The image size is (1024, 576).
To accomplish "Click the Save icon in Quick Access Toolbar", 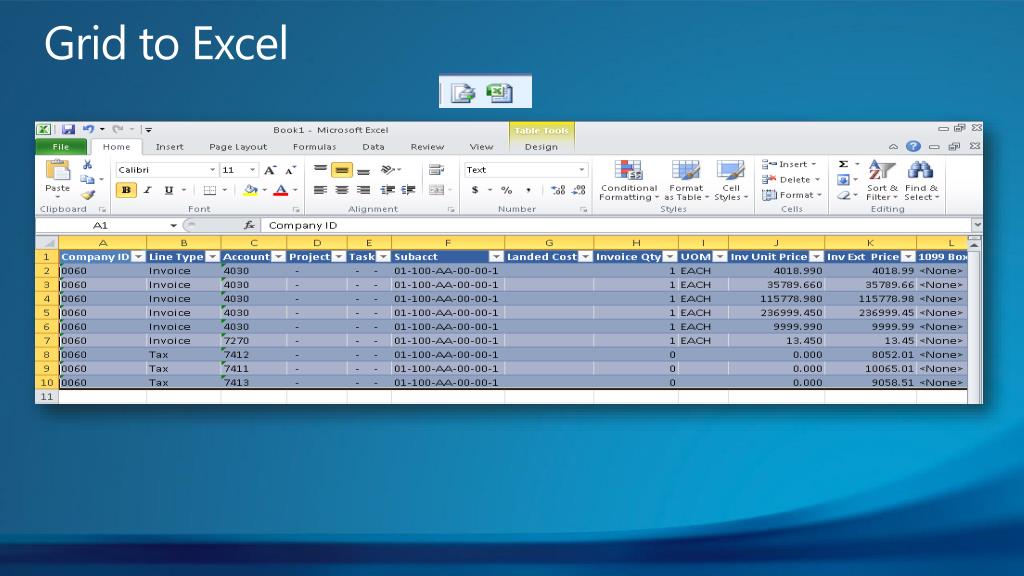I will 69,129.
